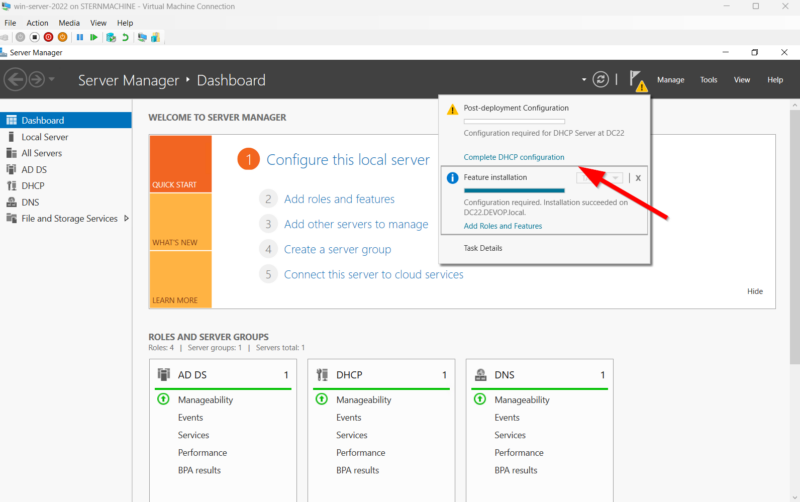800x502 pixels.
Task: Shut down the VM using the red icon
Action: 48,37
